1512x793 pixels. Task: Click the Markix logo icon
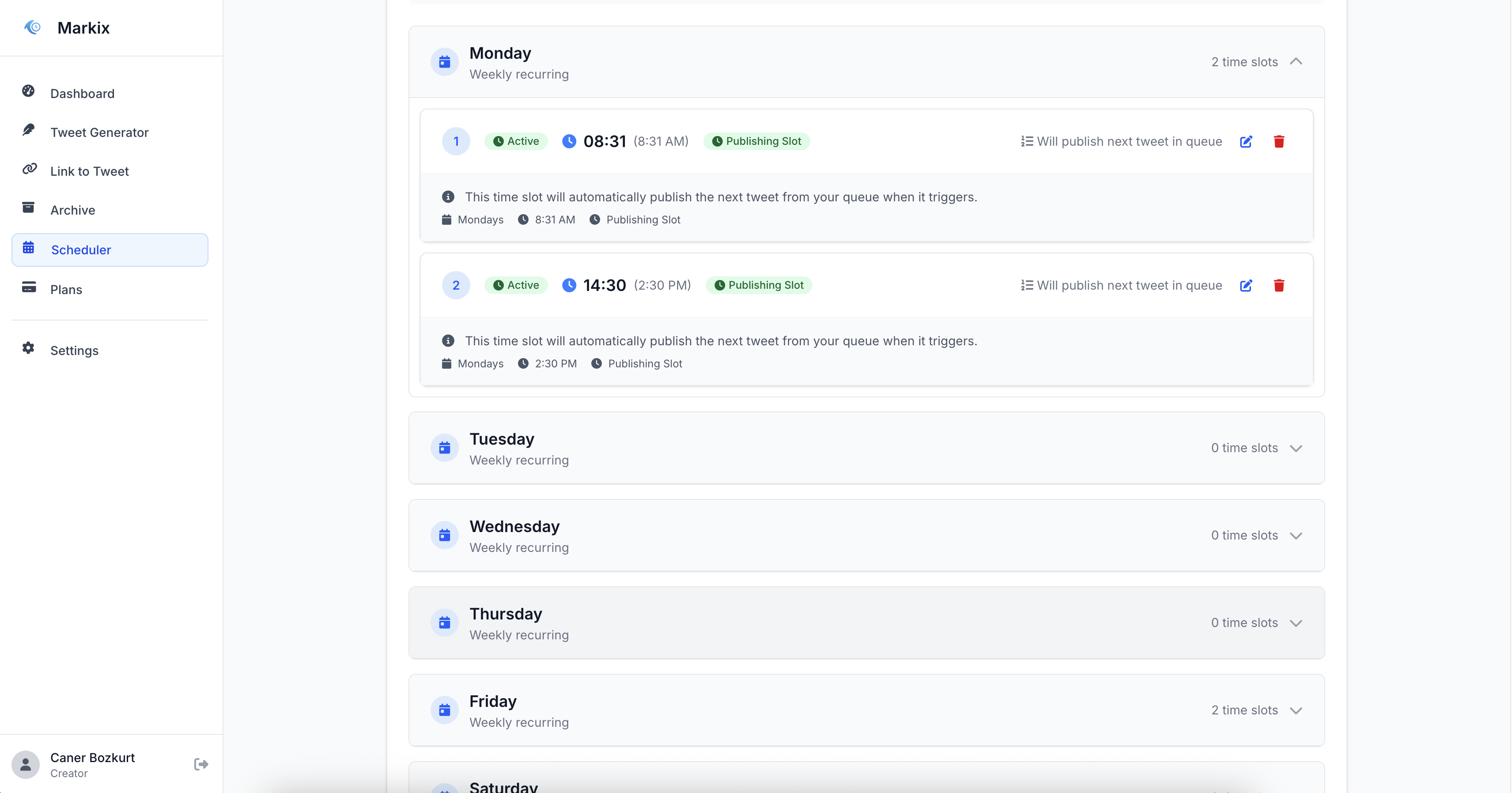click(x=33, y=27)
